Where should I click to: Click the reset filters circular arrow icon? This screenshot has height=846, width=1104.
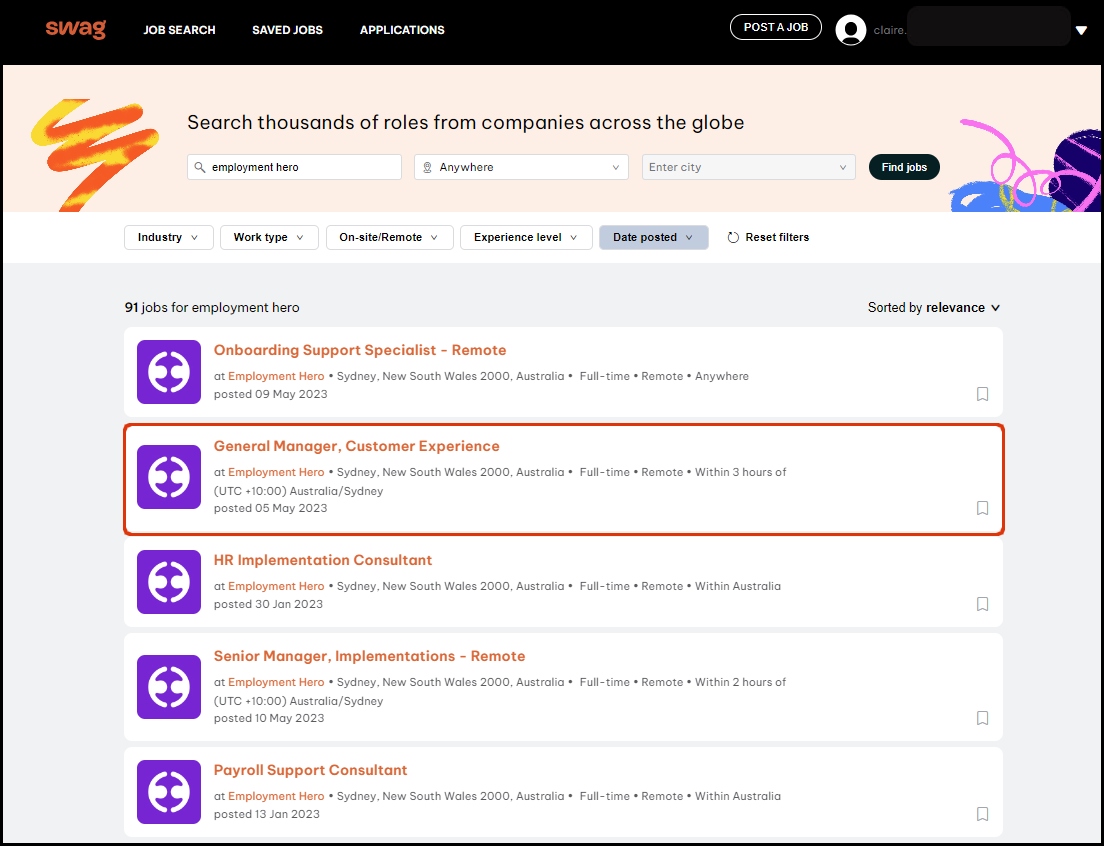[x=733, y=238]
